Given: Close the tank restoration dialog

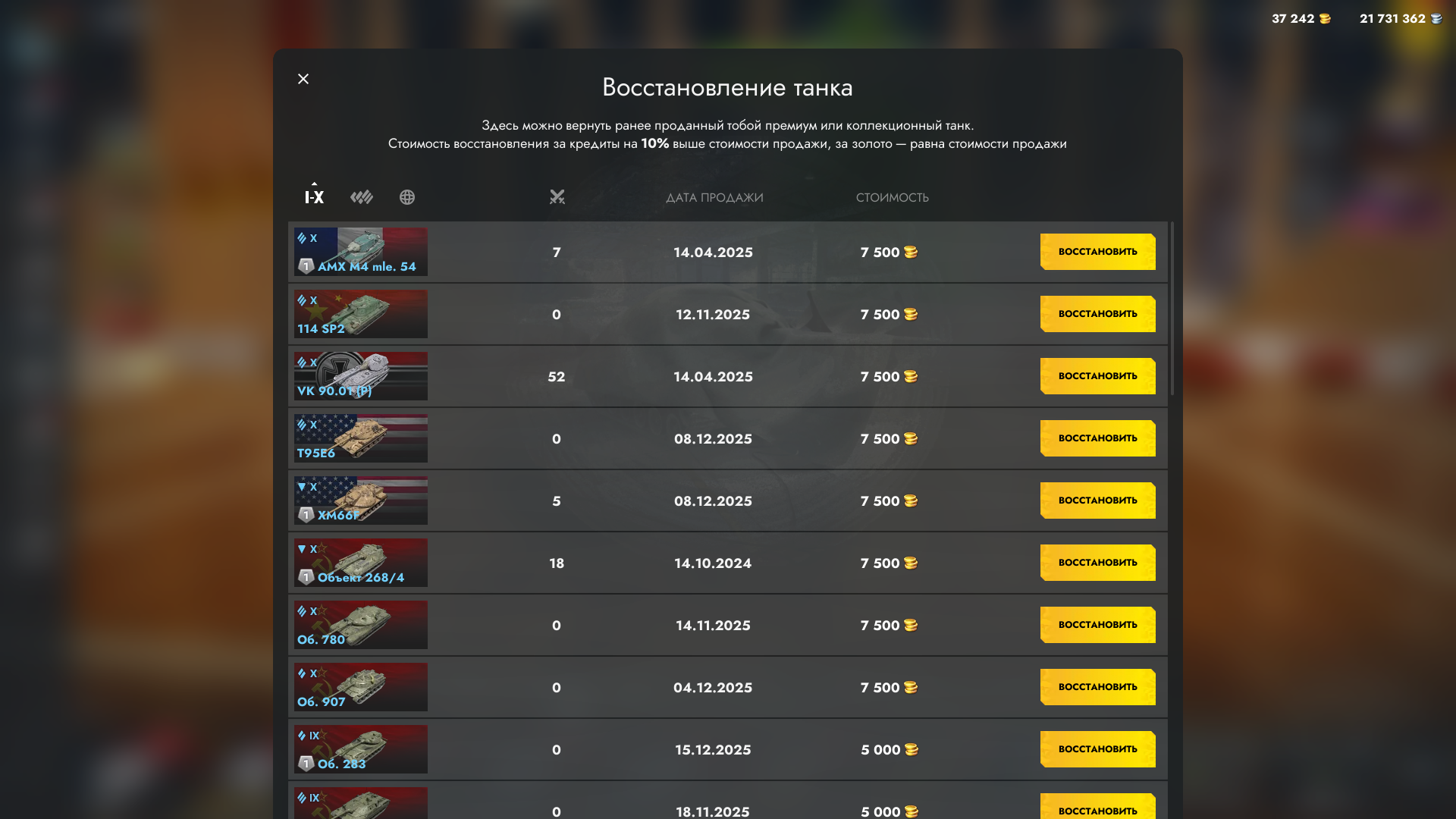Looking at the screenshot, I should pos(303,79).
